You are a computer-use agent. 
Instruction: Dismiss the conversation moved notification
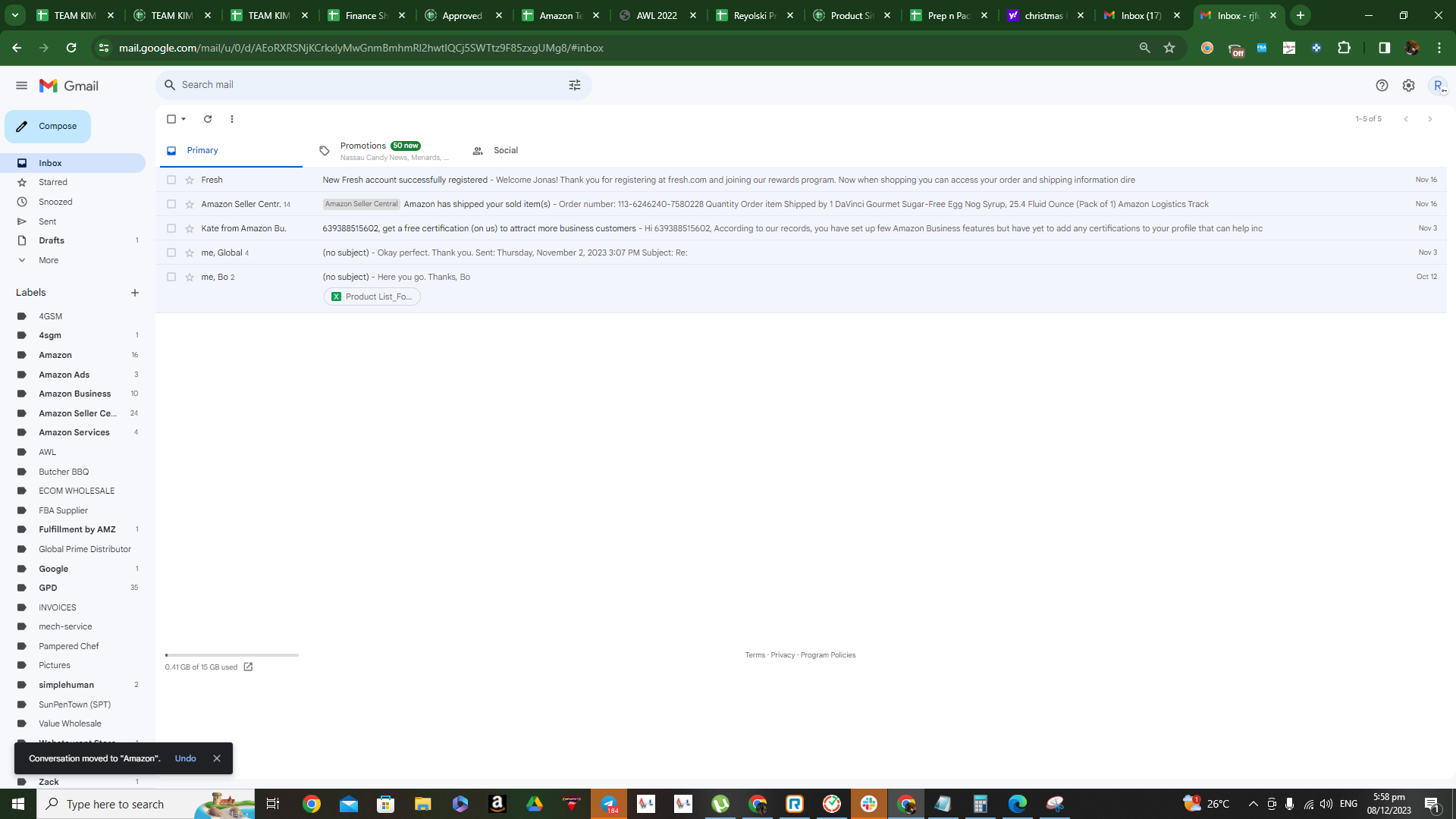pyautogui.click(x=217, y=758)
